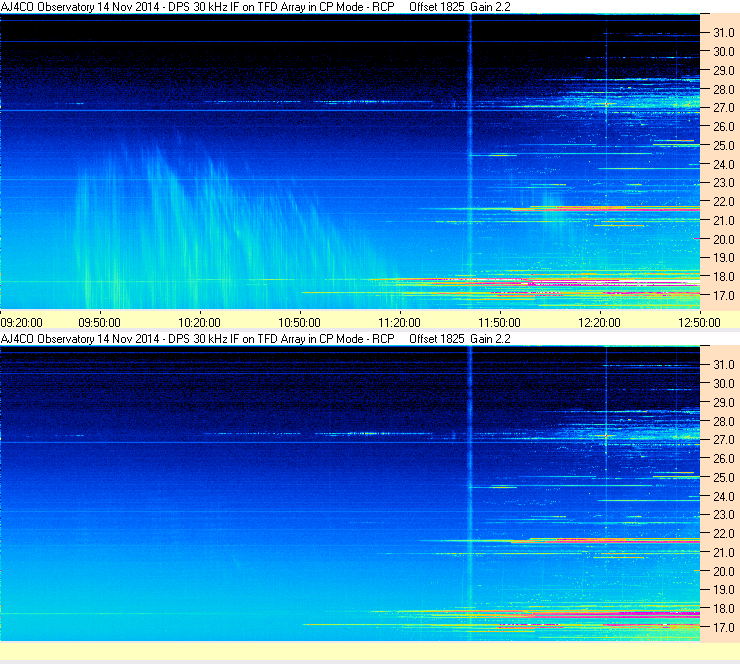Click the 12:20:00 time label
Screen dimensions: 740x664
[599, 323]
